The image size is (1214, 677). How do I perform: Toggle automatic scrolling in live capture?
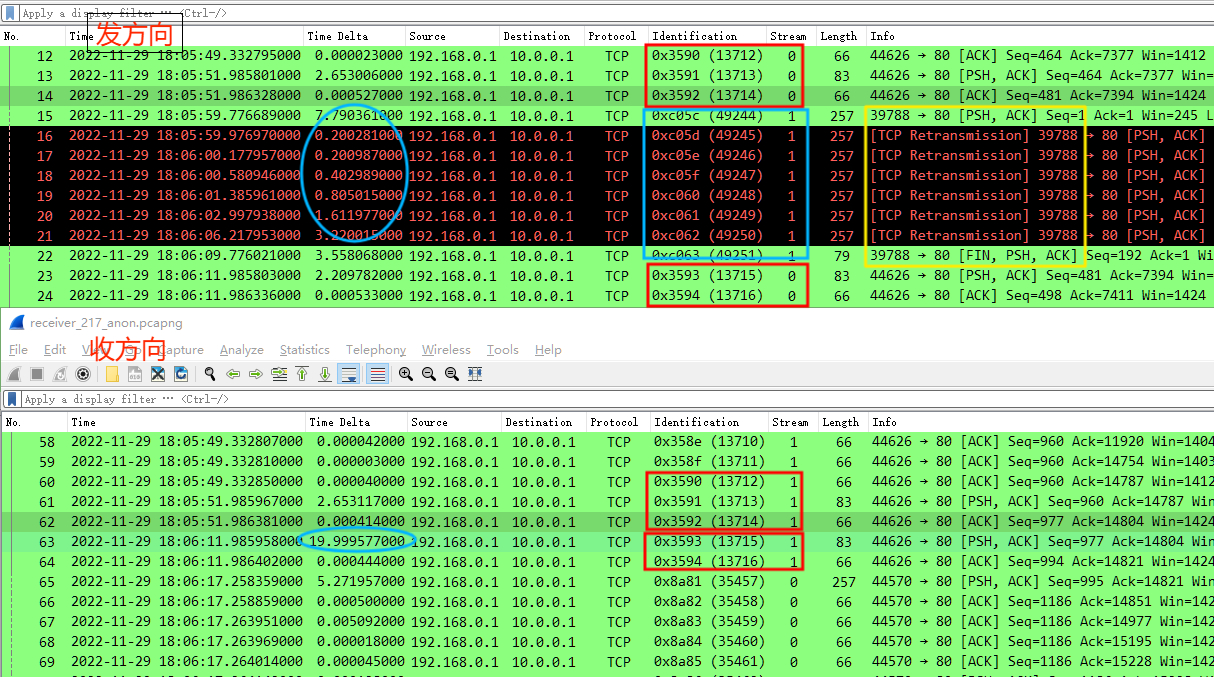pyautogui.click(x=350, y=374)
